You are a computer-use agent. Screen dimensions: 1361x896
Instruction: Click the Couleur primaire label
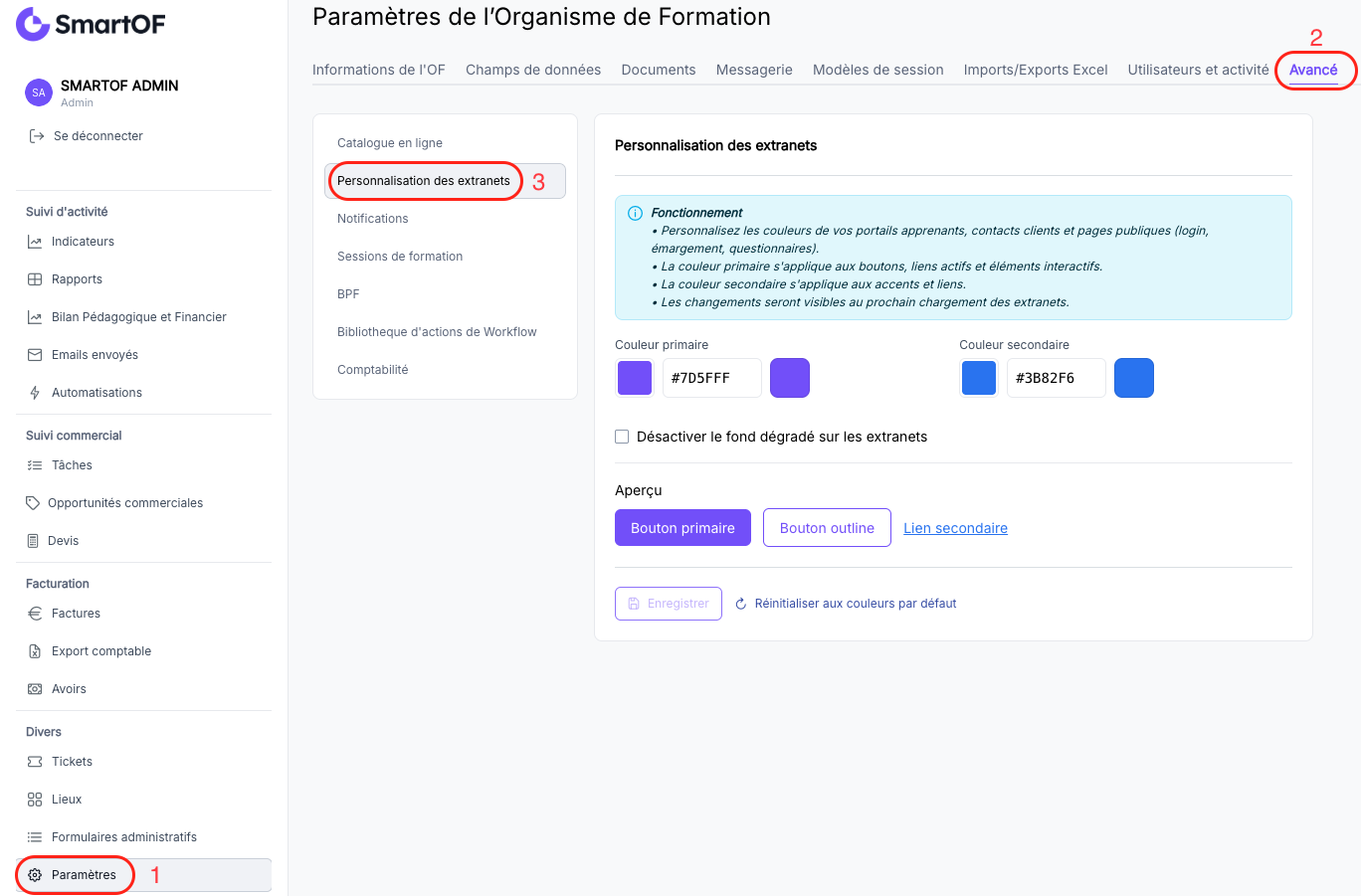click(662, 345)
